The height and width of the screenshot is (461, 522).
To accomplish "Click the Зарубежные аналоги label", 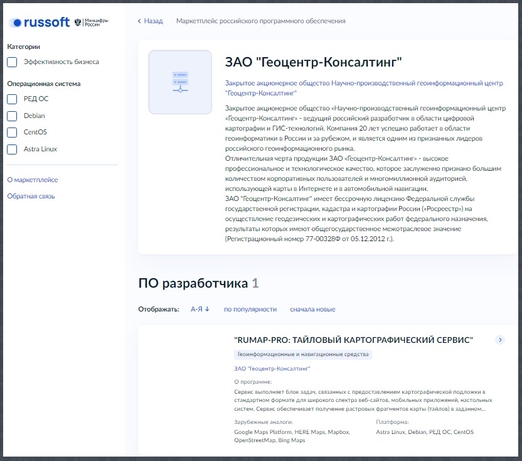I will [x=263, y=422].
